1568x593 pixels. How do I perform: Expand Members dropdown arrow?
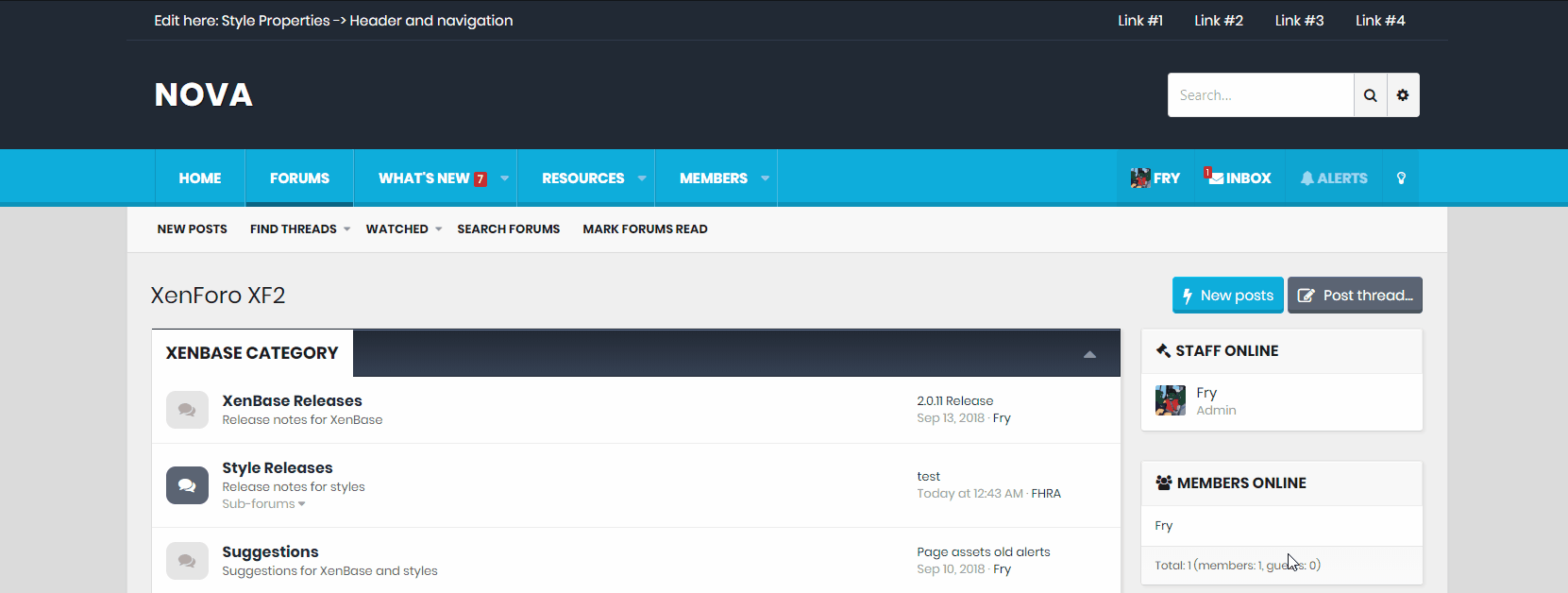pos(765,178)
